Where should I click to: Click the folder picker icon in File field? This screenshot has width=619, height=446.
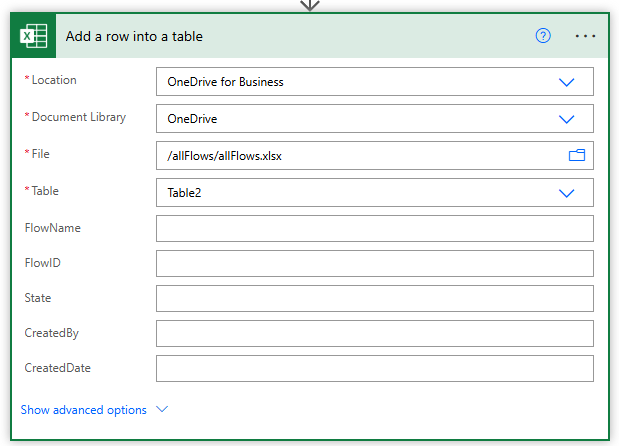(x=576, y=155)
